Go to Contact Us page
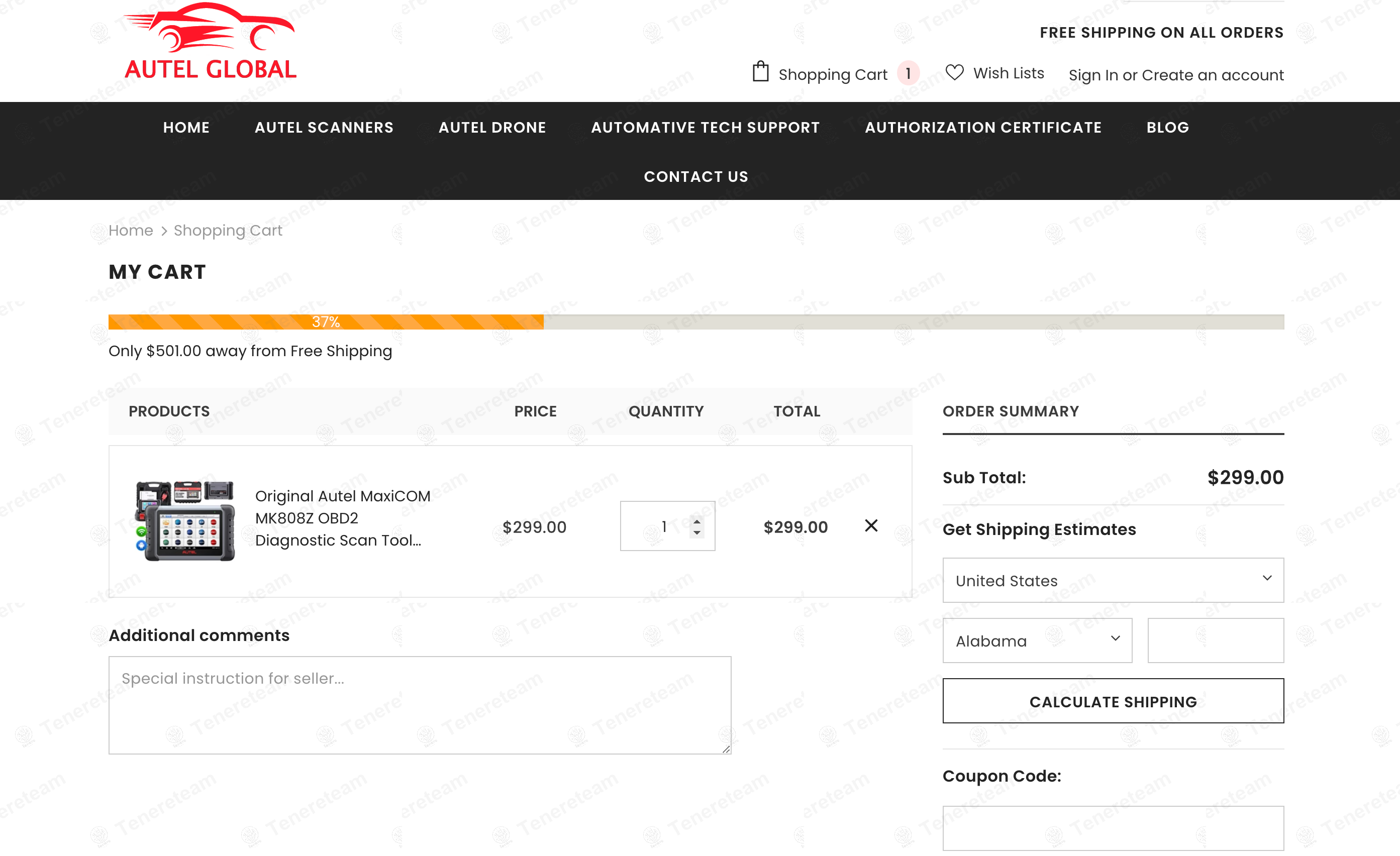 tap(695, 177)
